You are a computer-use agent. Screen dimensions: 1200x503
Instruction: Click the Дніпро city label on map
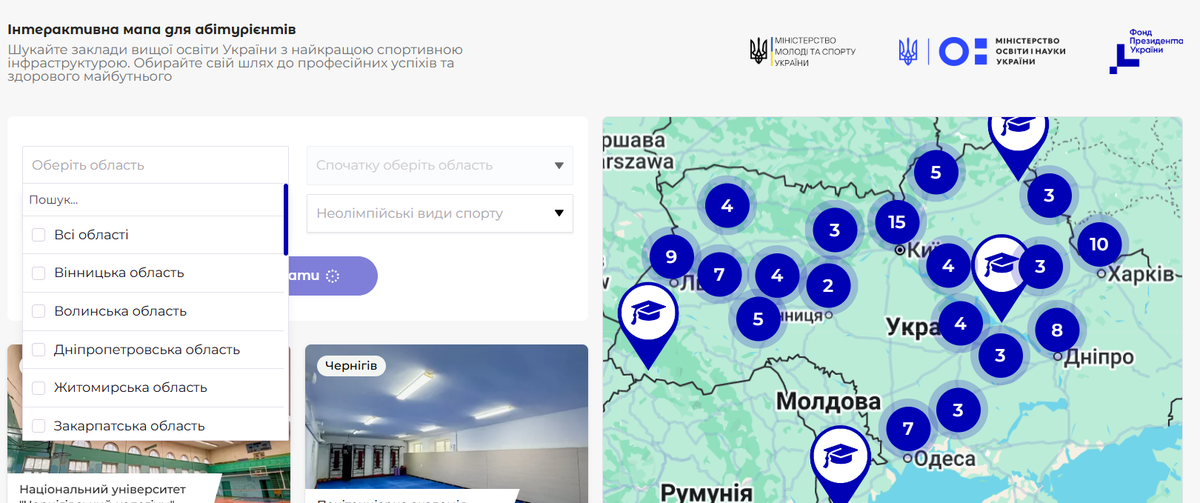point(1100,357)
